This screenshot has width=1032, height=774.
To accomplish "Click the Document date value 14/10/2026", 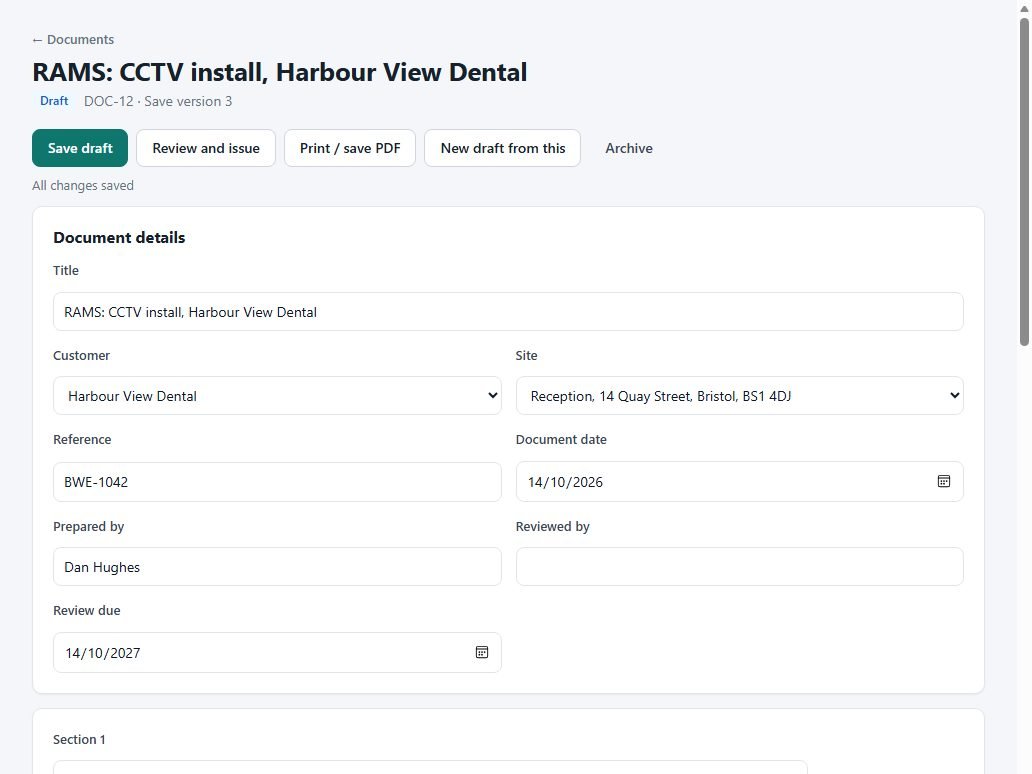I will (x=565, y=482).
